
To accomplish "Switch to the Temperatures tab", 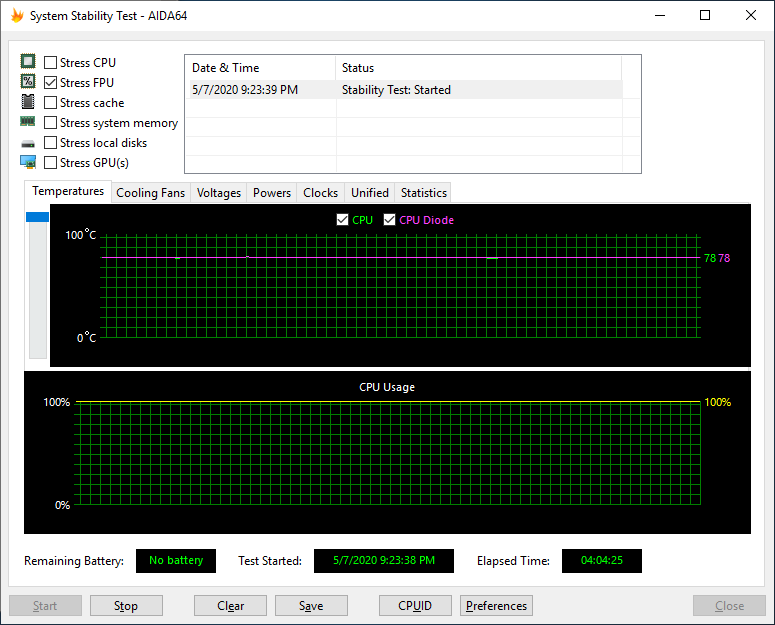I will click(x=68, y=191).
